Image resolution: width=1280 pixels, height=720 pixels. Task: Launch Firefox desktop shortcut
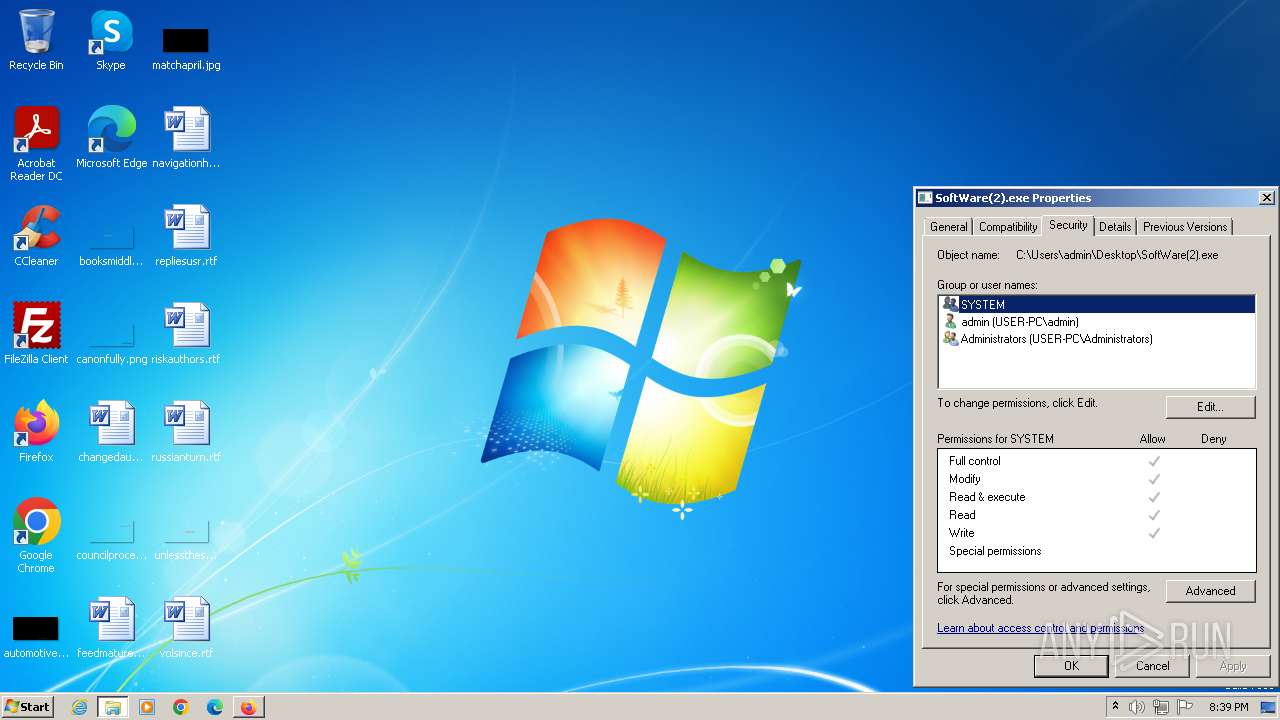pyautogui.click(x=36, y=431)
